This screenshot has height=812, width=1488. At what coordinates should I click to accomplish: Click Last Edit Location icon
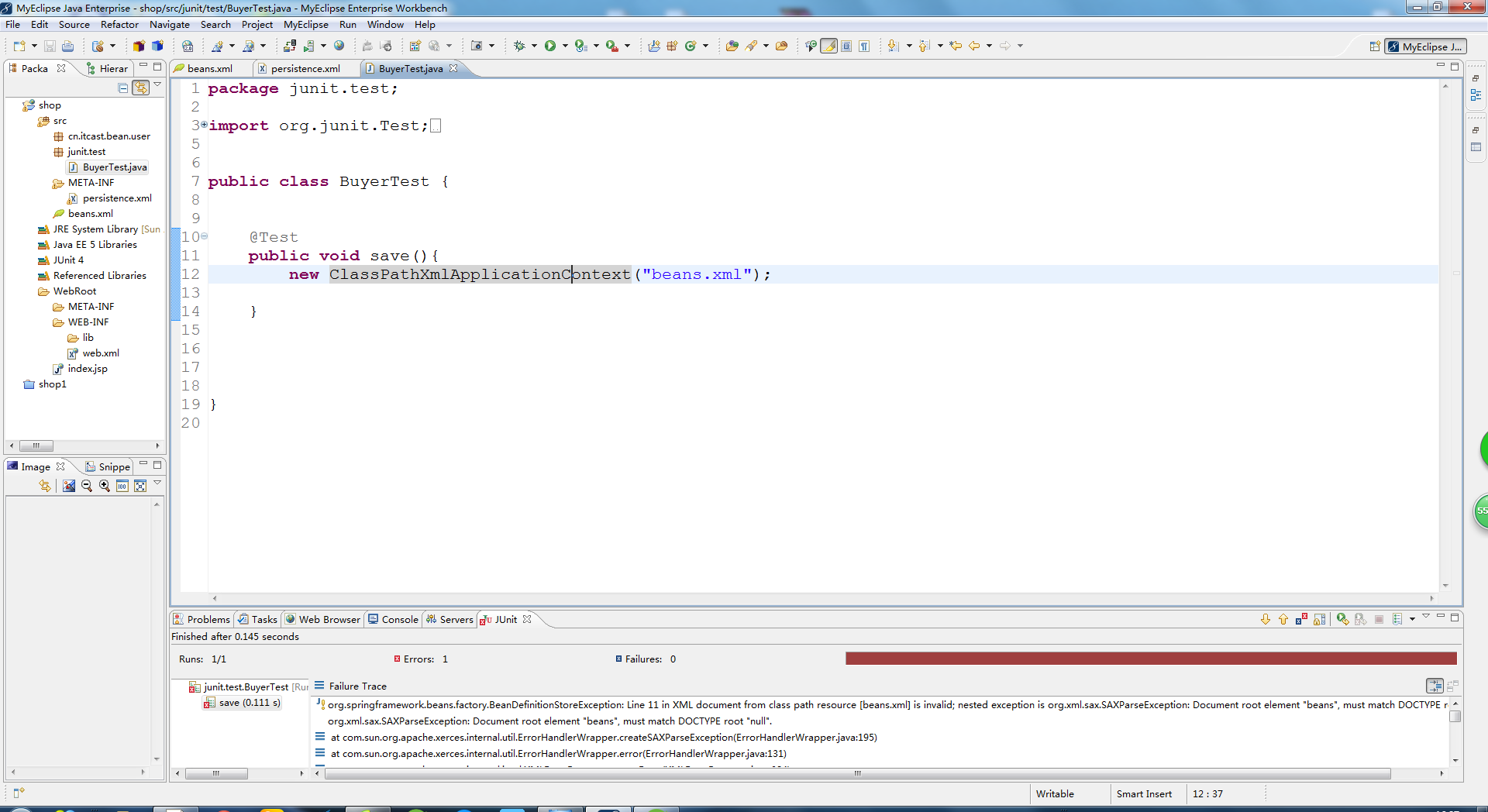[x=956, y=46]
